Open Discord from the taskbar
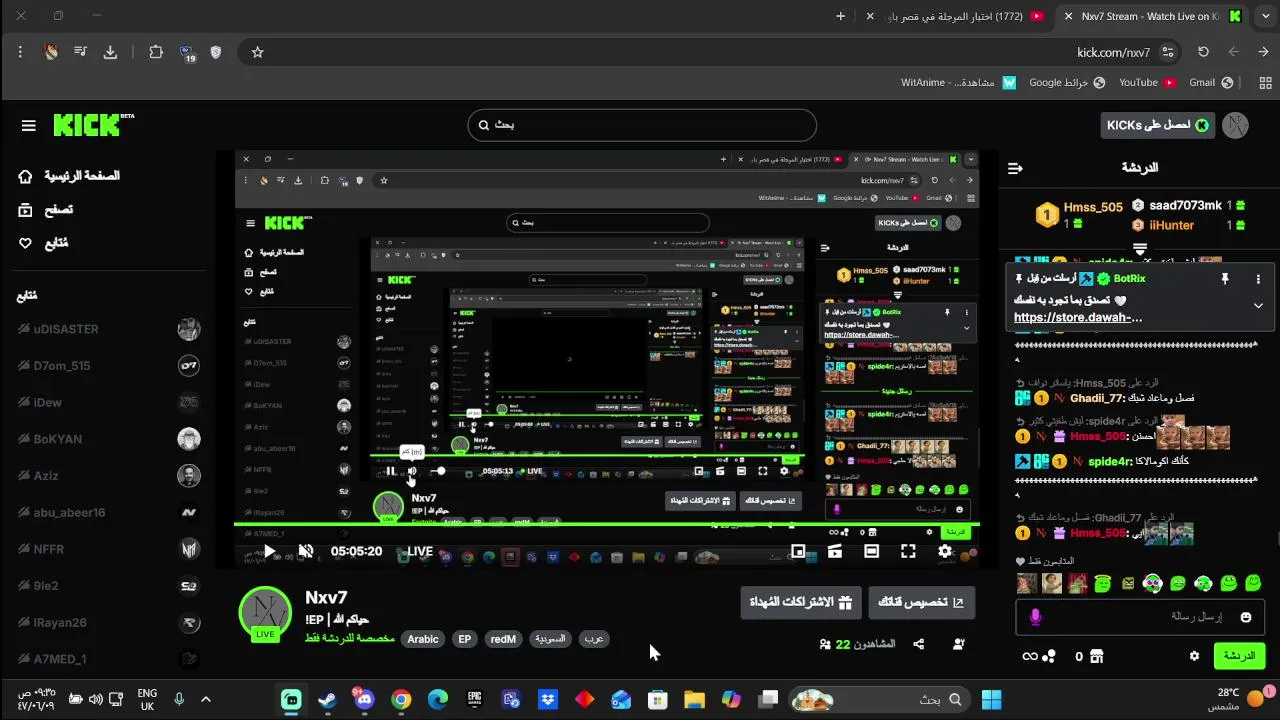Image resolution: width=1280 pixels, height=720 pixels. 363,700
